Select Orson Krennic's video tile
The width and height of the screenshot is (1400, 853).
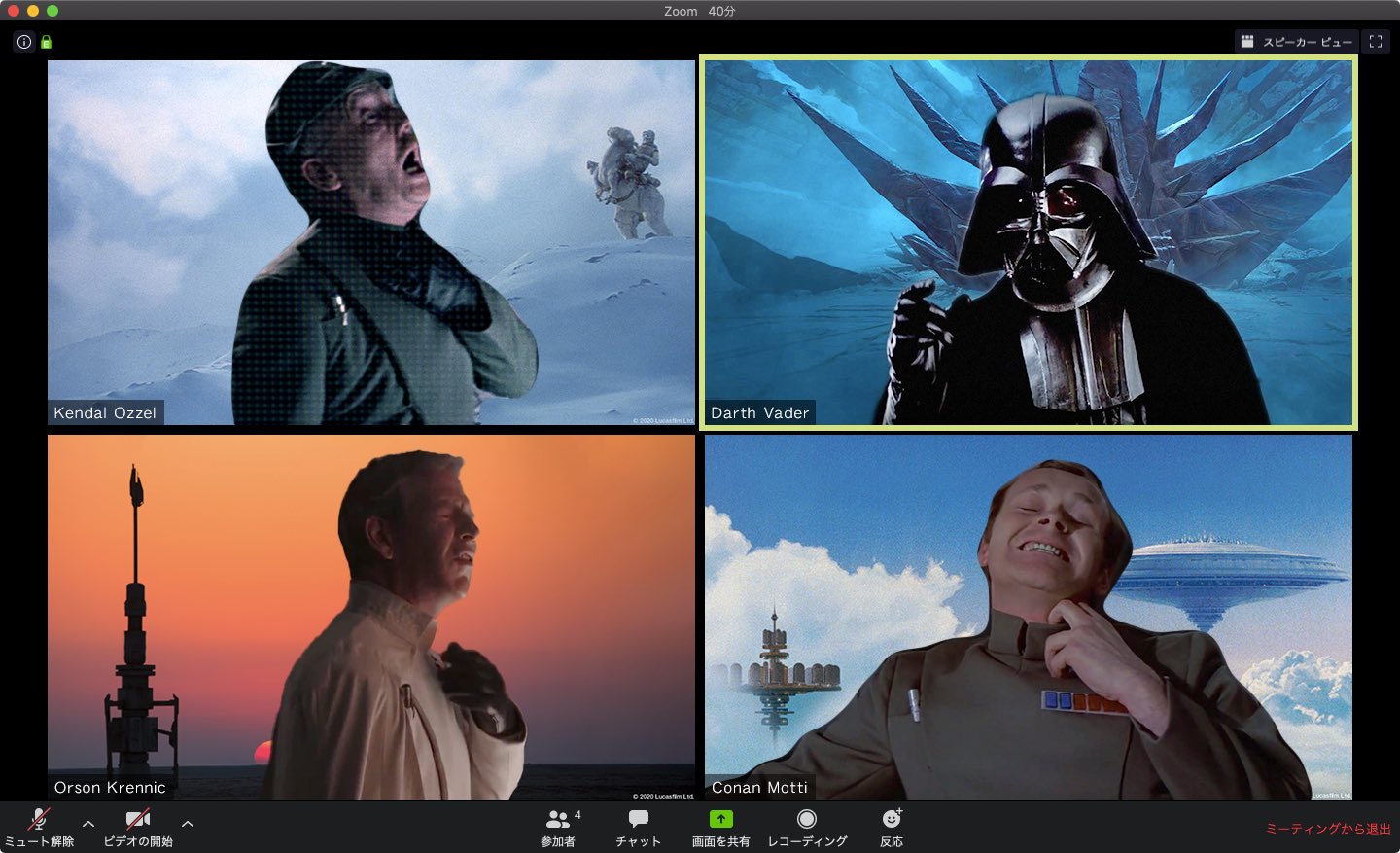click(x=371, y=617)
